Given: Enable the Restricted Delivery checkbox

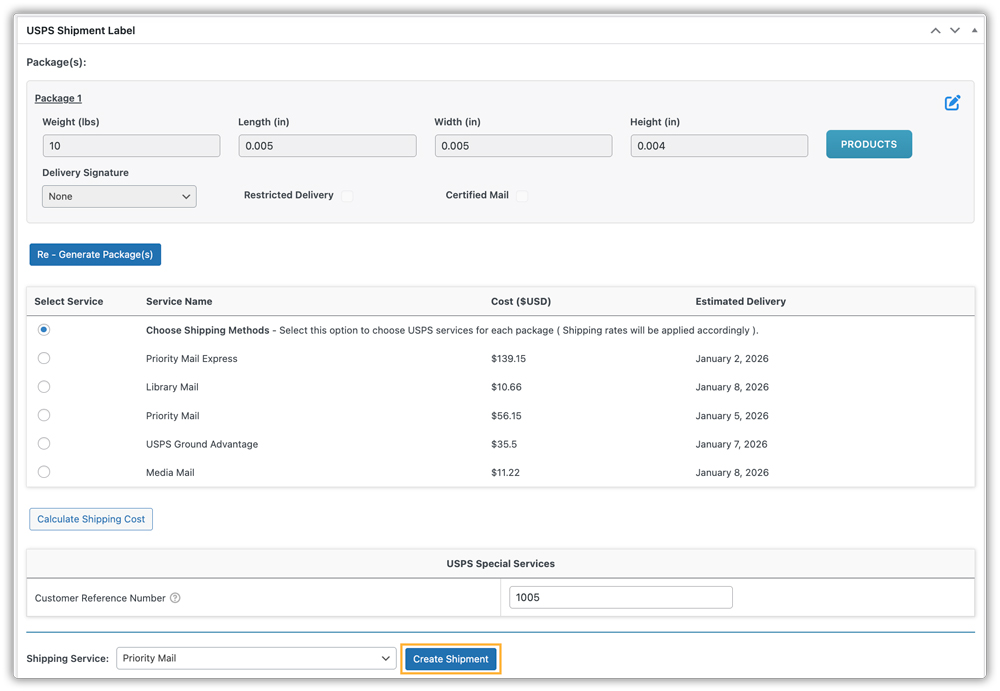Looking at the screenshot, I should point(347,195).
